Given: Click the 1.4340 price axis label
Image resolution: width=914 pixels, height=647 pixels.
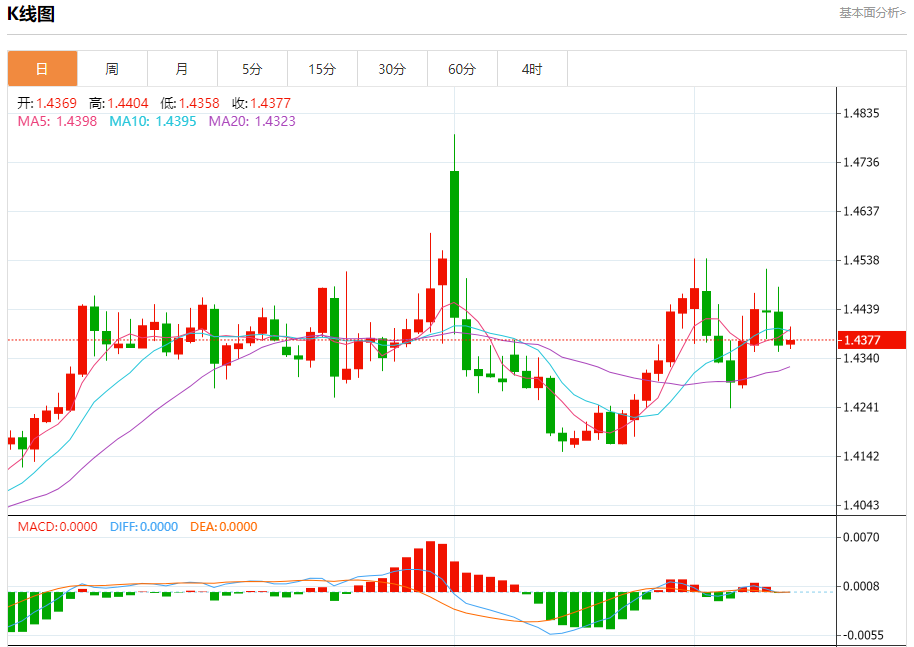Looking at the screenshot, I should pyautogui.click(x=861, y=358).
